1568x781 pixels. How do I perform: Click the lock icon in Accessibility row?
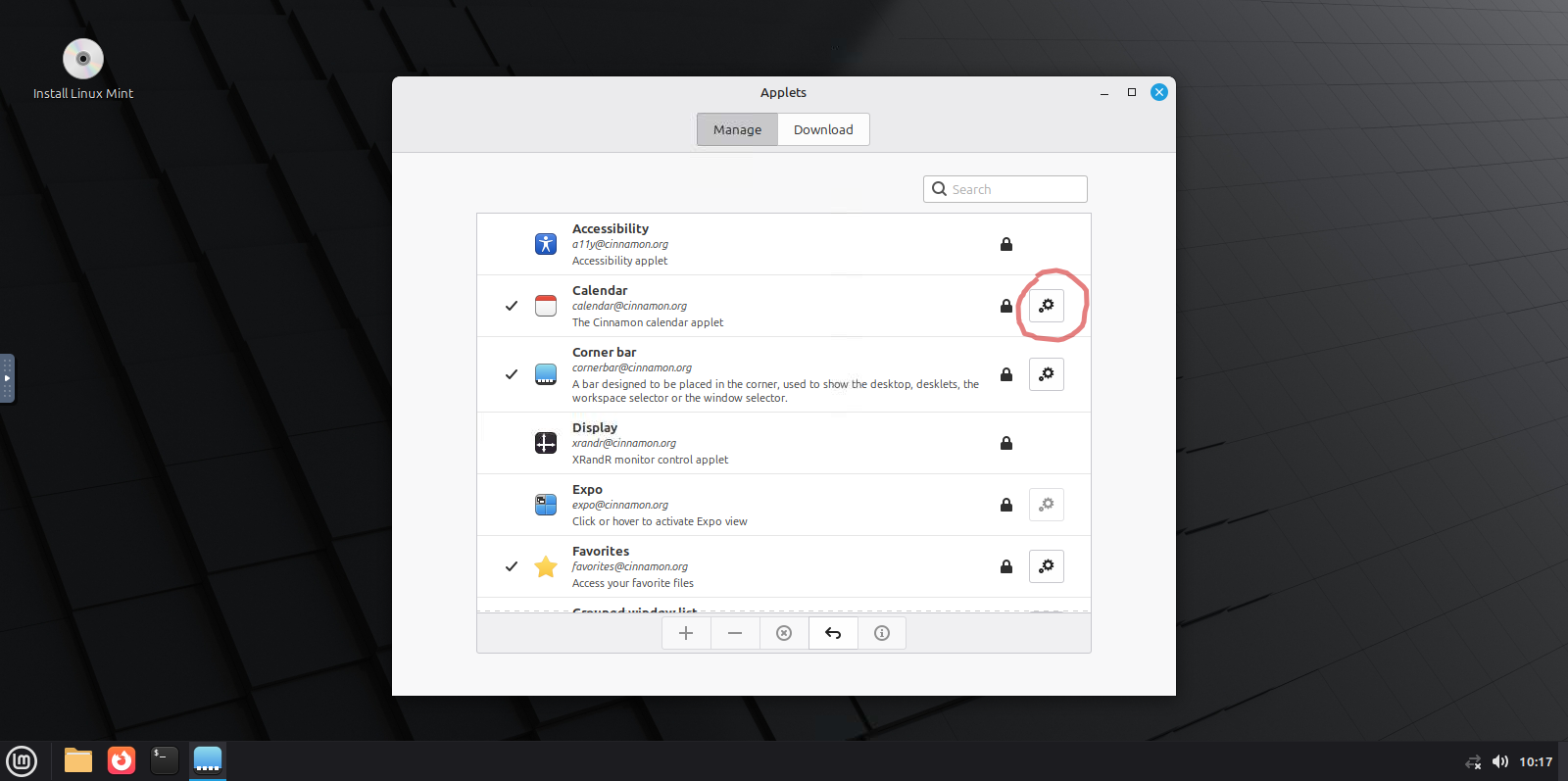tap(1006, 244)
